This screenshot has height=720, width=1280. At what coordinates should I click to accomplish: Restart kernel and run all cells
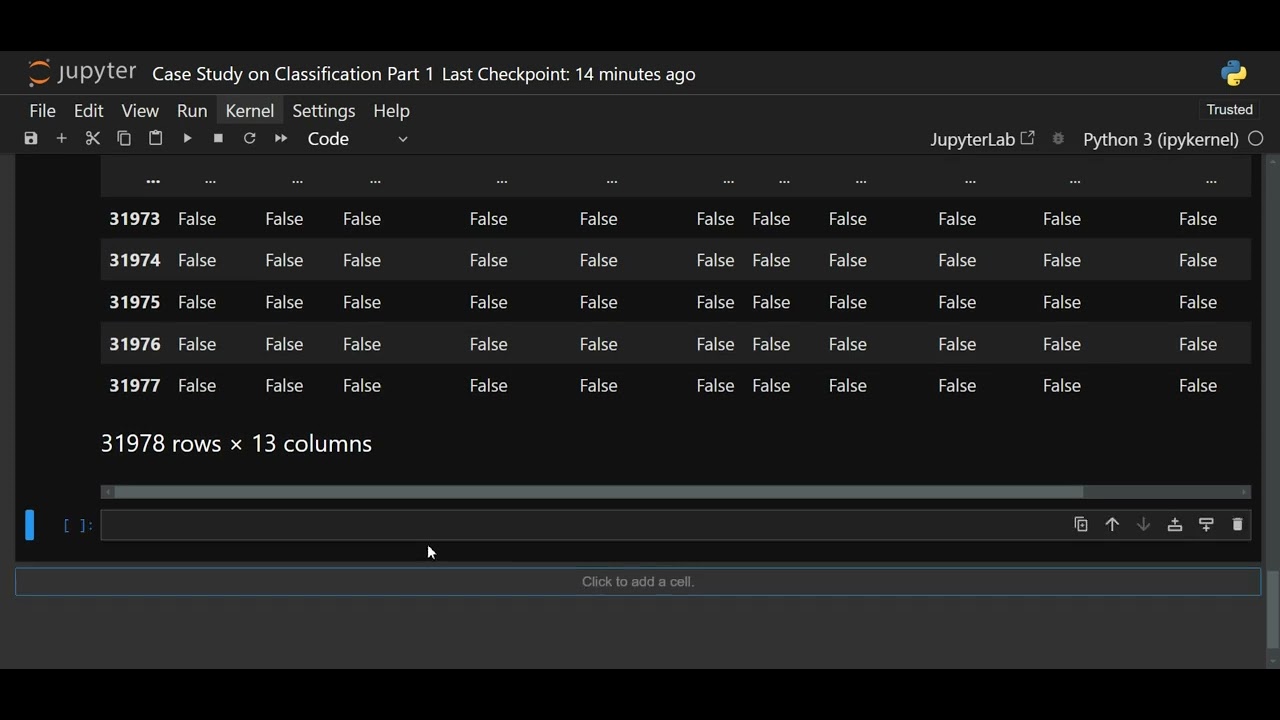(281, 139)
